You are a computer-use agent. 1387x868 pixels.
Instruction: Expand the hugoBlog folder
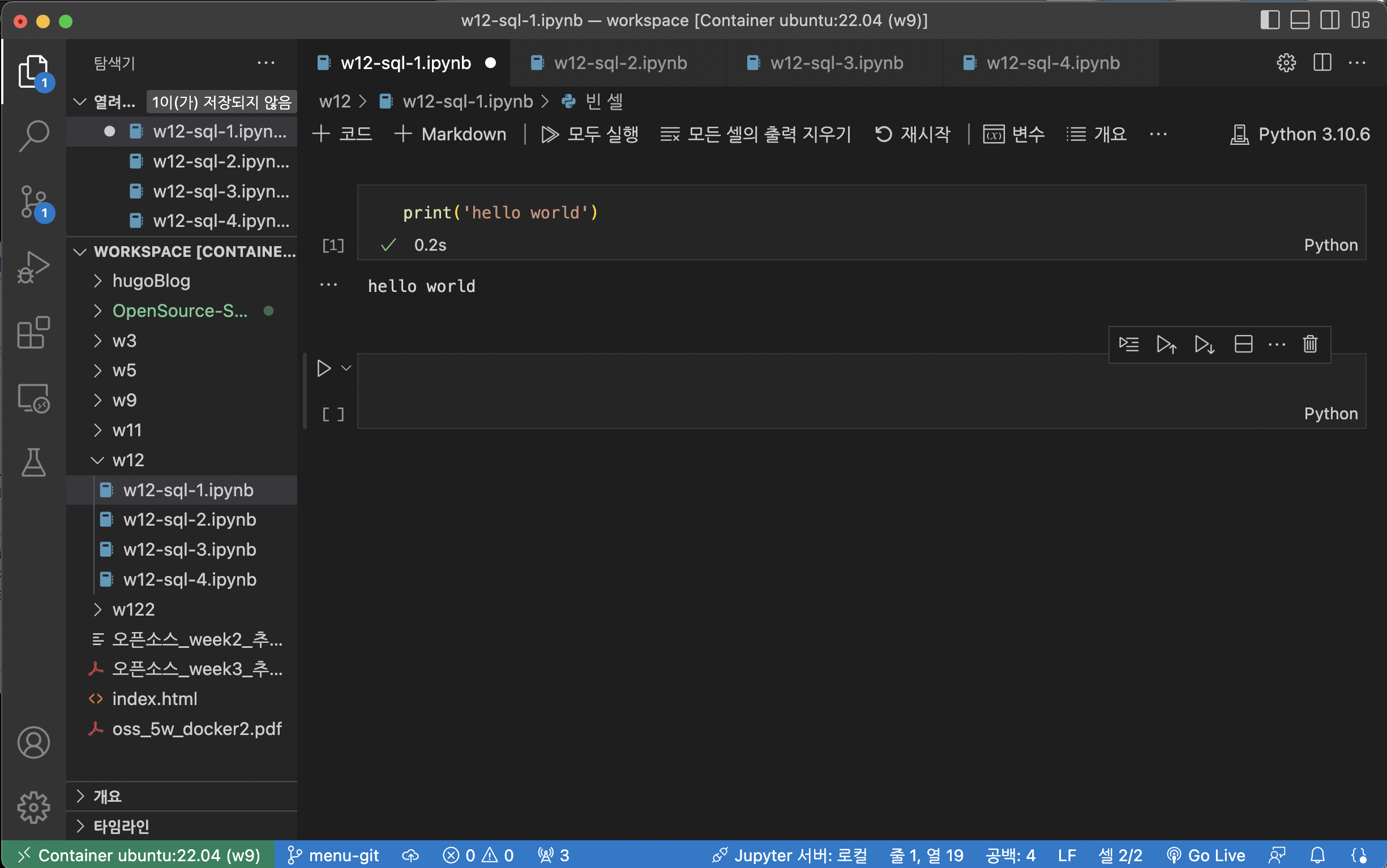coord(151,281)
